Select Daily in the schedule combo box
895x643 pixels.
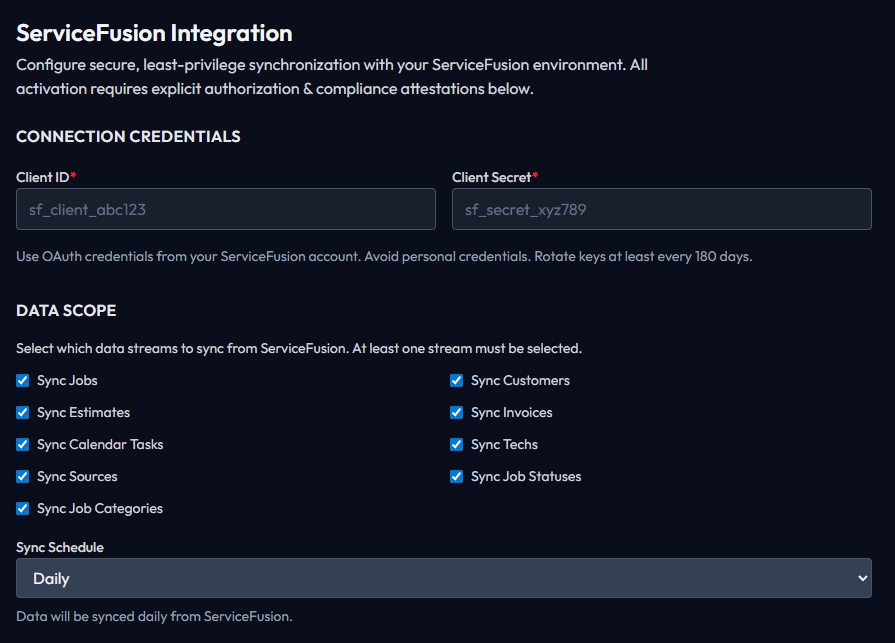444,578
